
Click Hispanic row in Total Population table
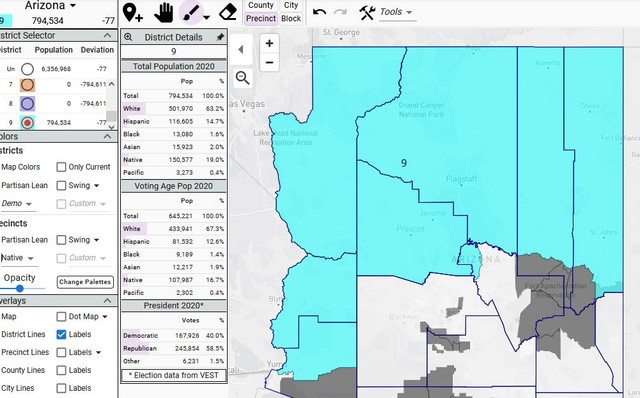pyautogui.click(x=174, y=121)
